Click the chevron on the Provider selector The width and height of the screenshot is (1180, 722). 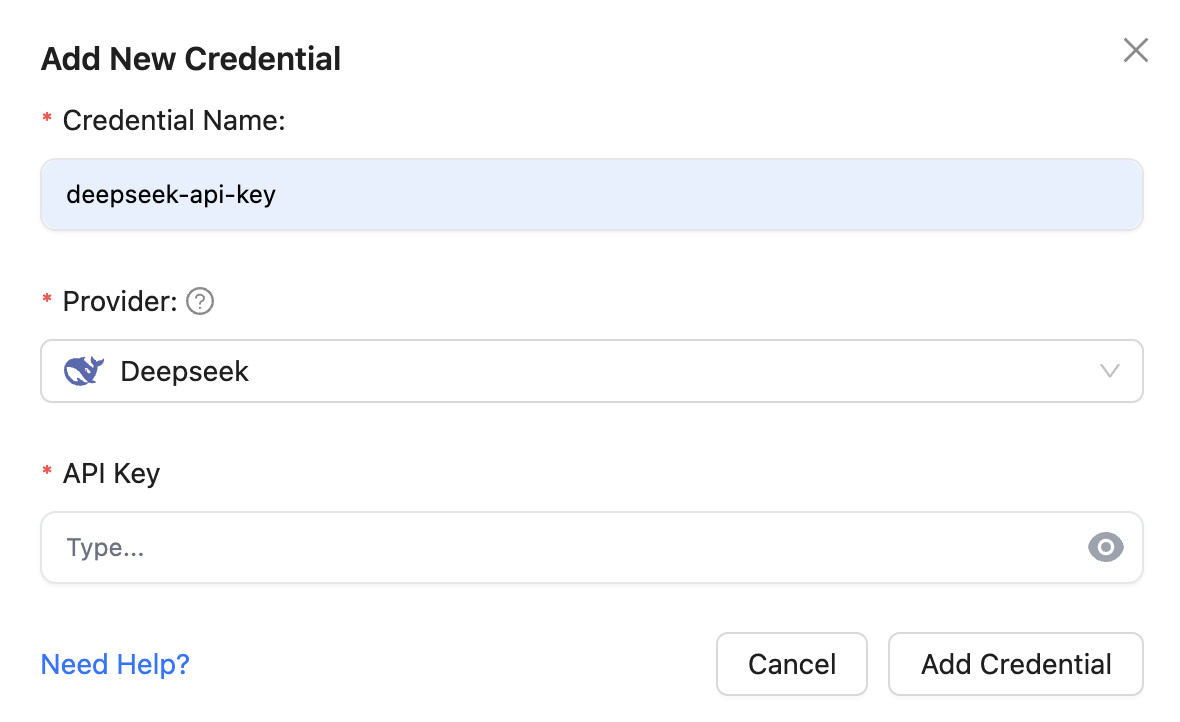[x=1109, y=370]
